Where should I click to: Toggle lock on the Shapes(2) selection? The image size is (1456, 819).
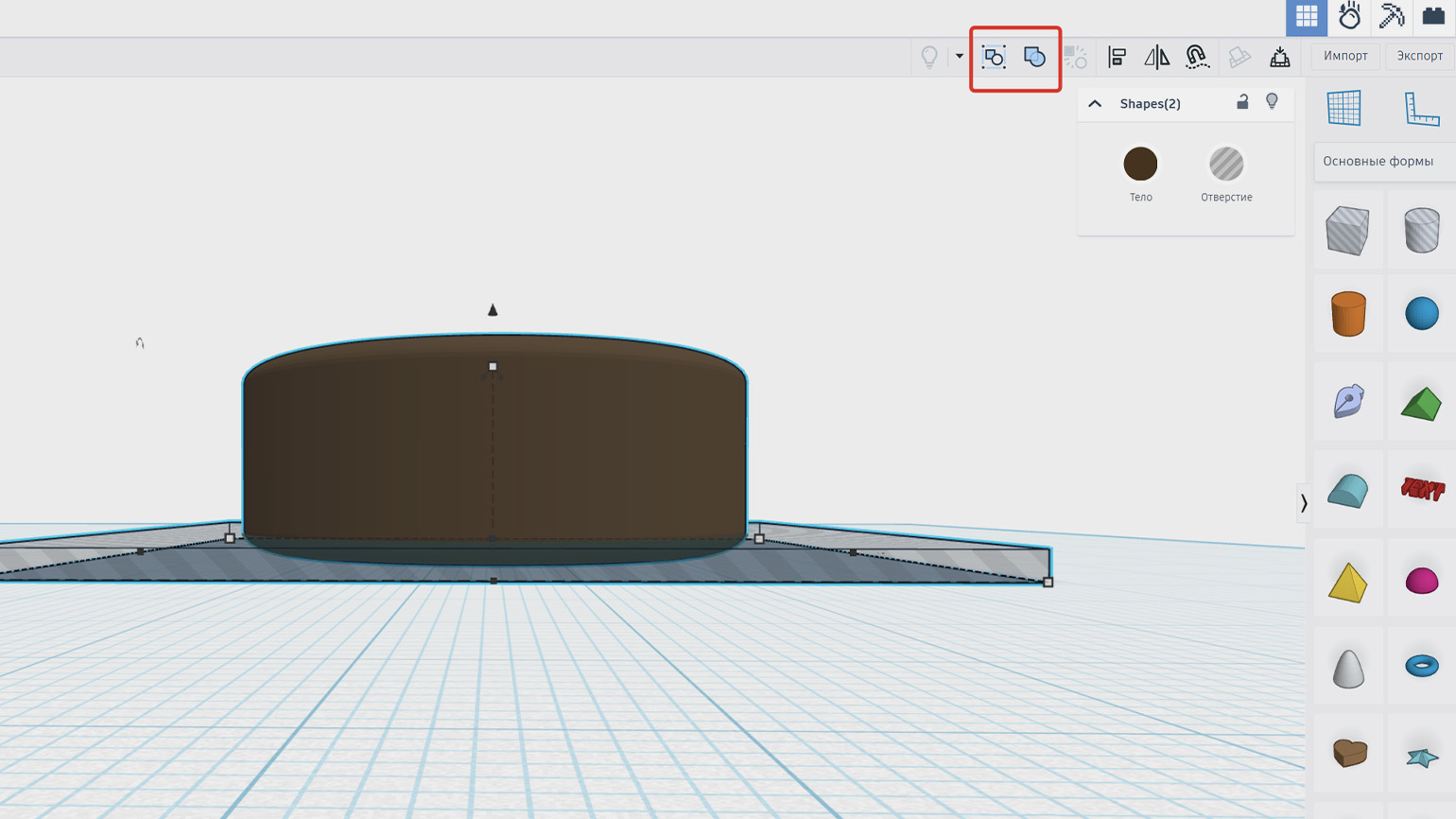[x=1242, y=102]
